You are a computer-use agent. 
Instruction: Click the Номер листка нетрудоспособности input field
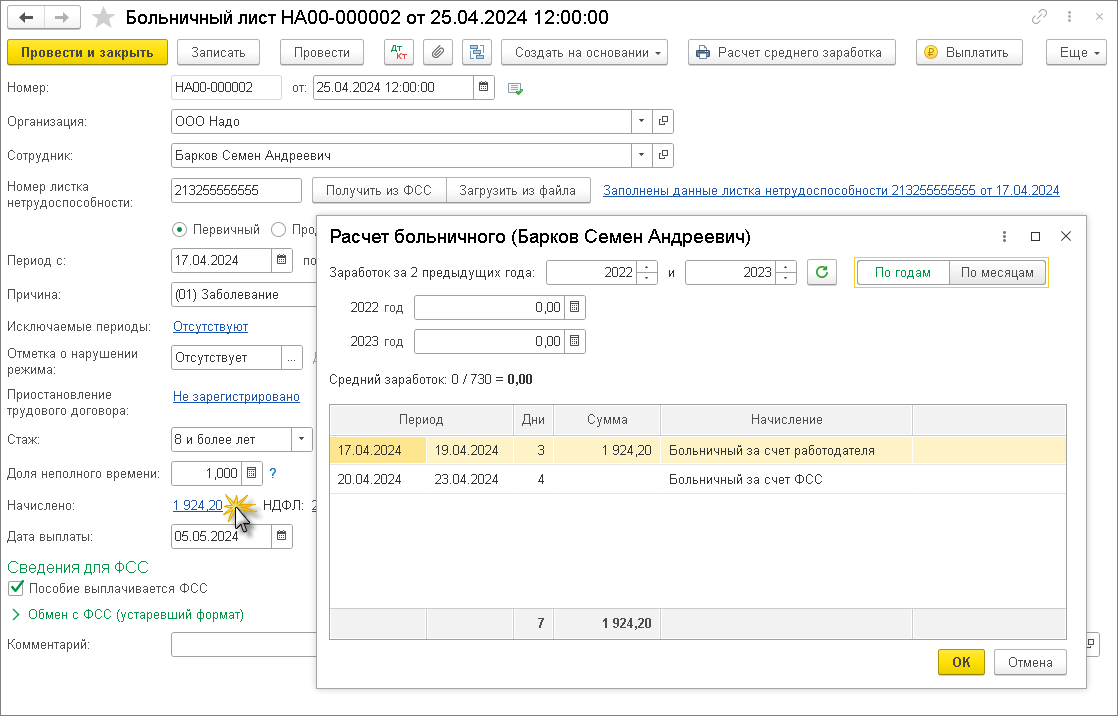pos(237,190)
